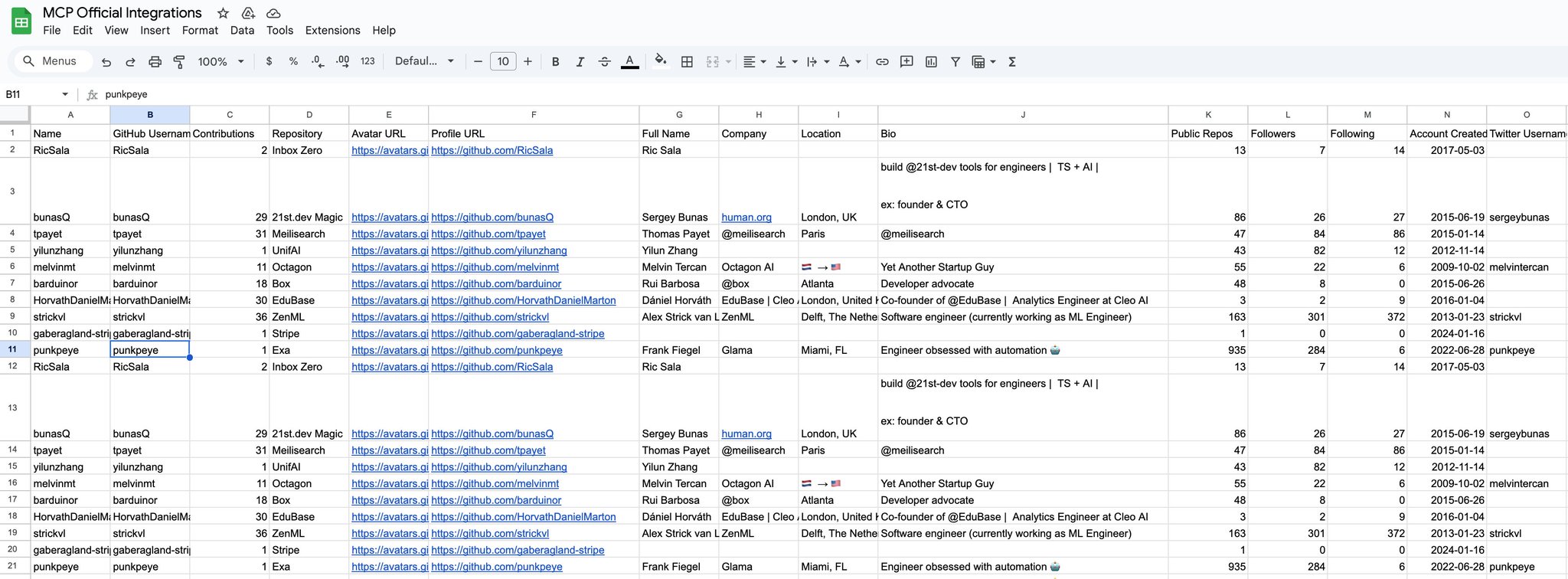
Task: Open the File menu
Action: [x=52, y=31]
